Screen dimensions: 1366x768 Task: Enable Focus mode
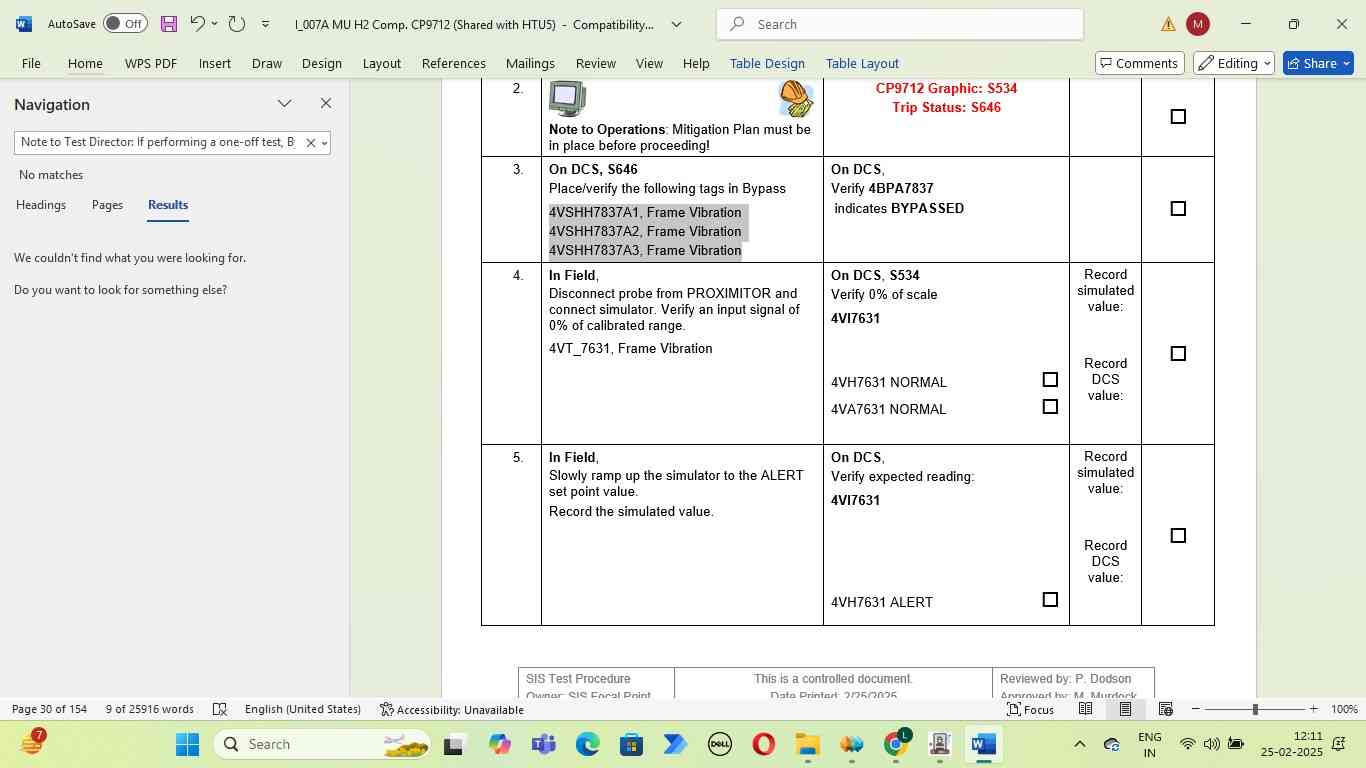click(1030, 709)
